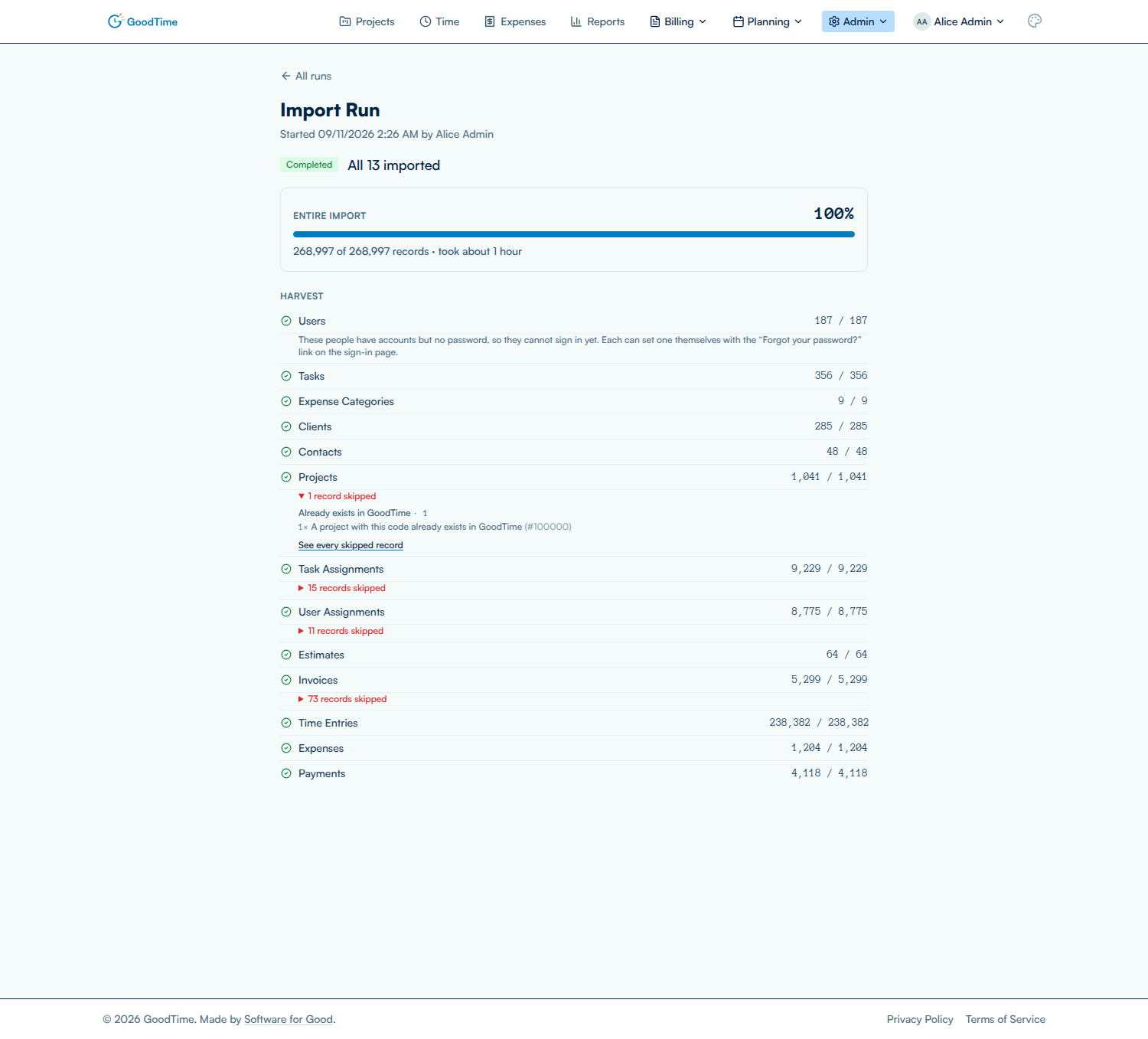Open Terms of Service link
Viewport: 1148px width, 1039px height.
click(x=1005, y=1019)
